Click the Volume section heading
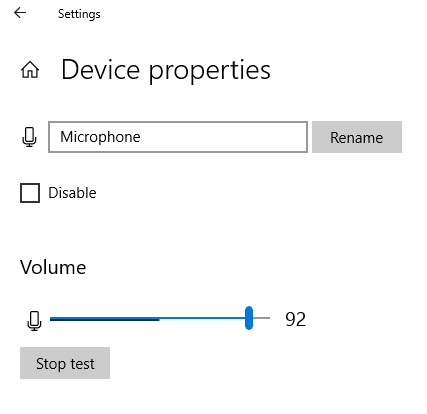427x414 pixels. click(53, 267)
